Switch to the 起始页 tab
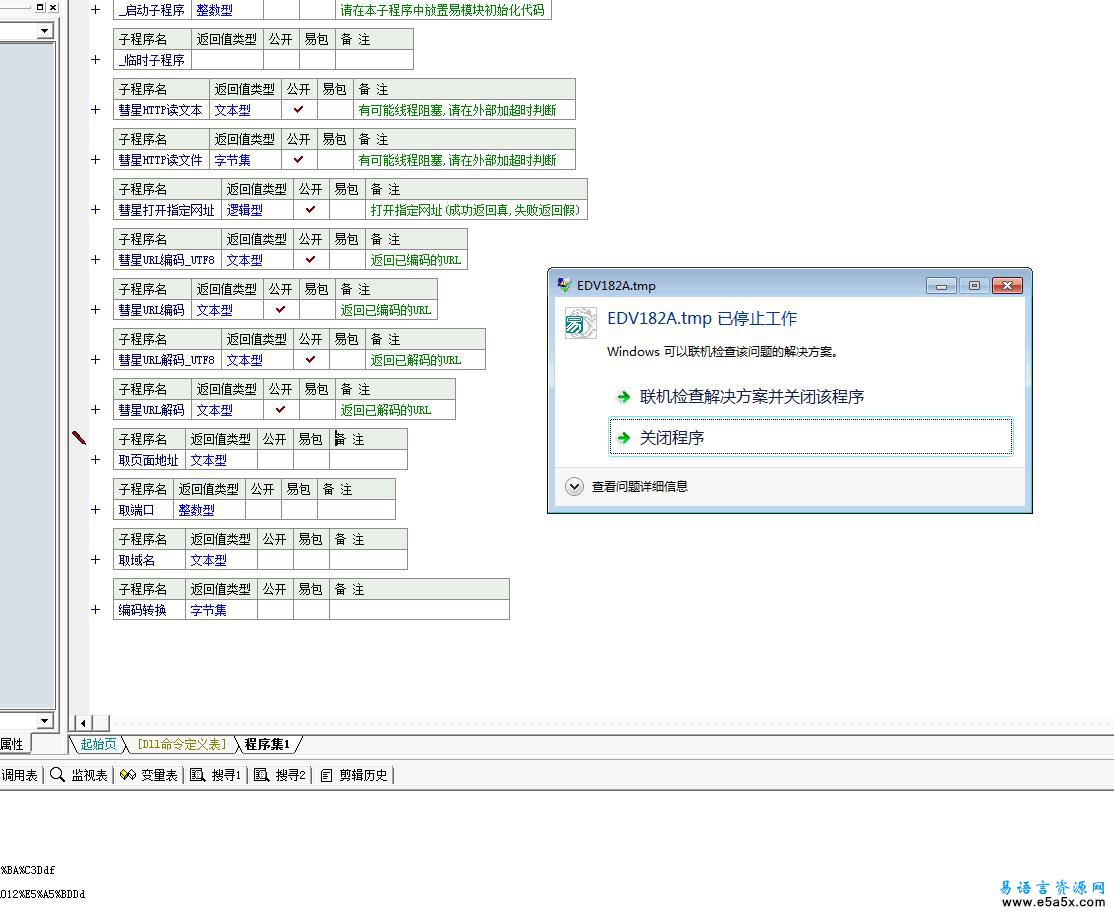 tap(98, 744)
